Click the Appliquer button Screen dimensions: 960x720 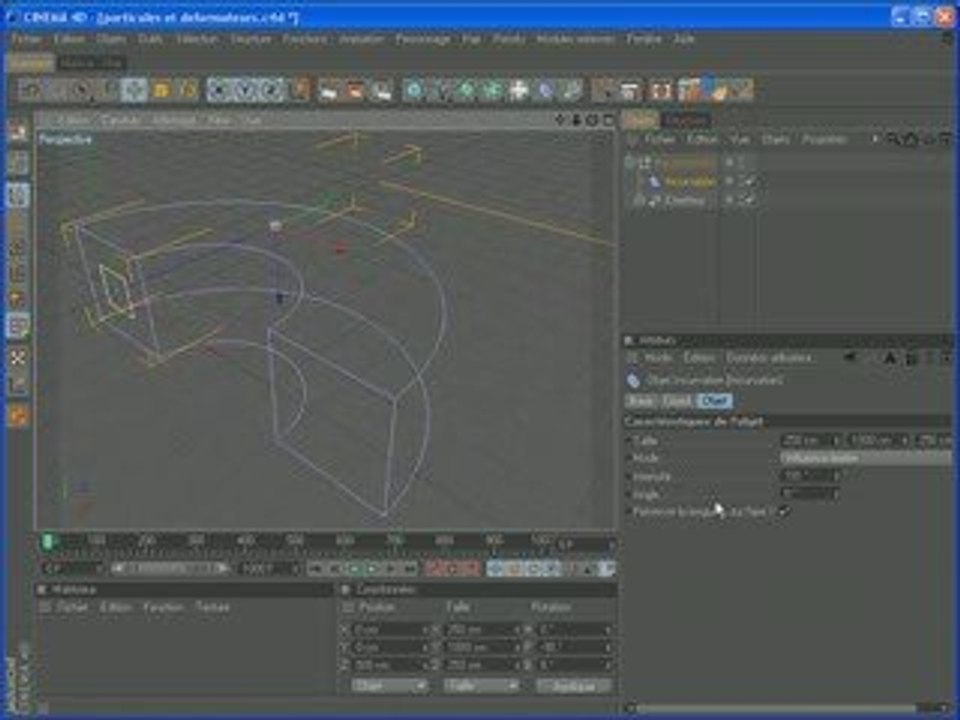coord(574,686)
